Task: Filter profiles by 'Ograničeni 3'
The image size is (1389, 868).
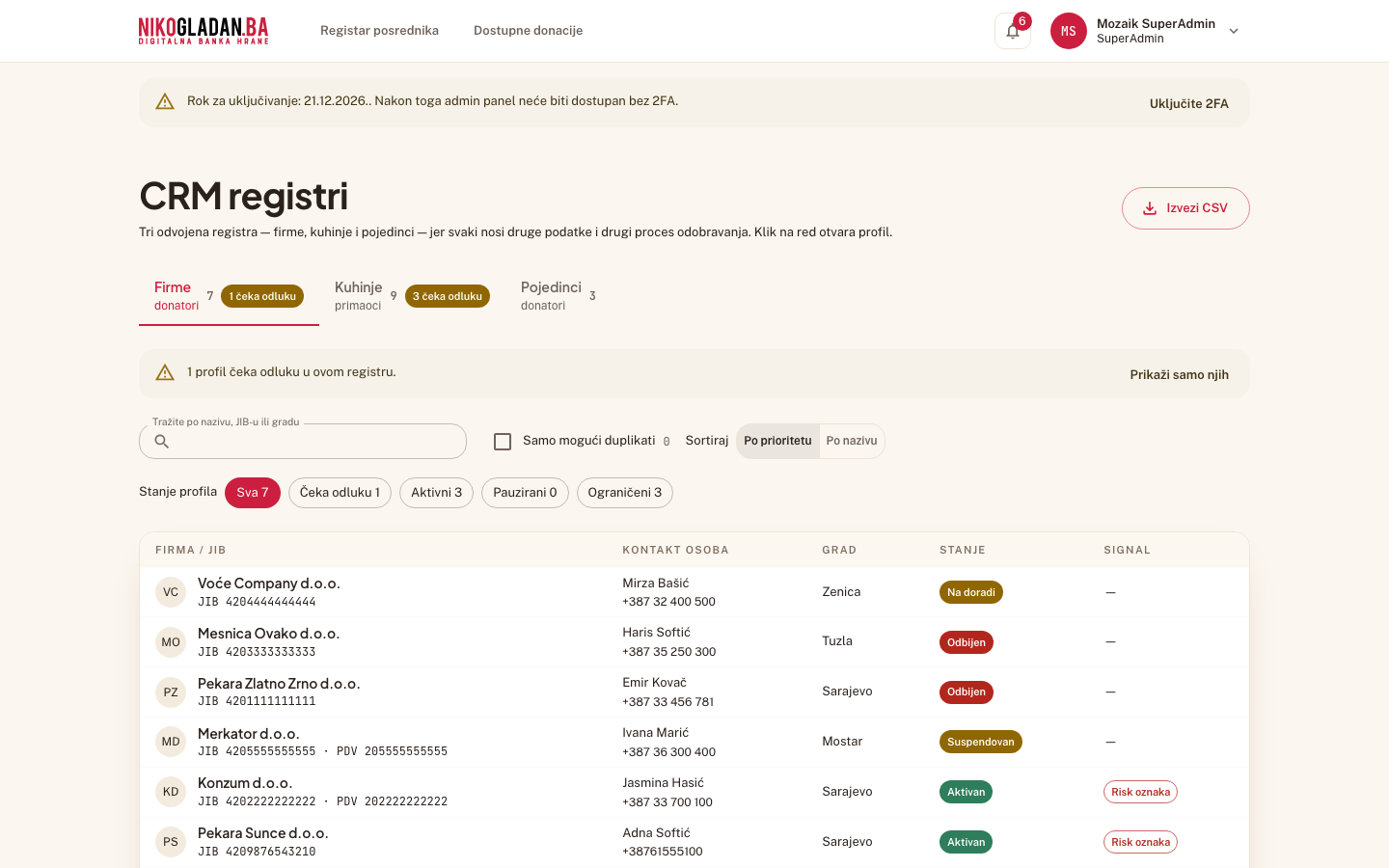Action: pos(625,493)
